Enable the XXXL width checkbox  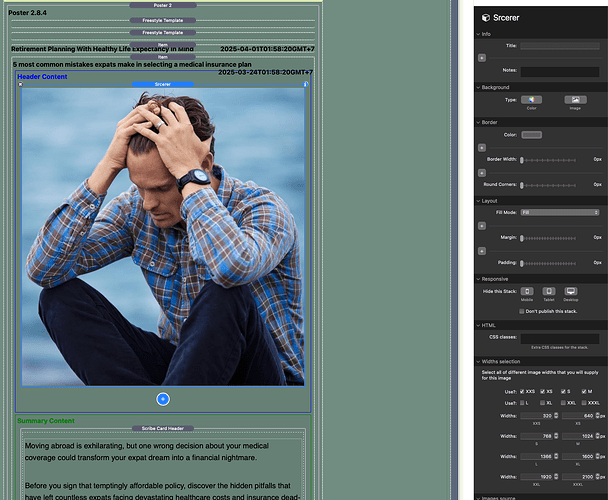tap(584, 403)
